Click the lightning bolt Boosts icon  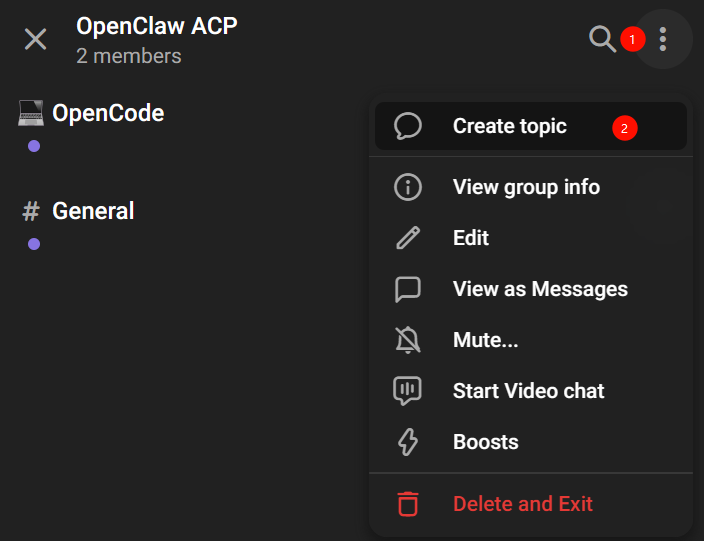408,442
